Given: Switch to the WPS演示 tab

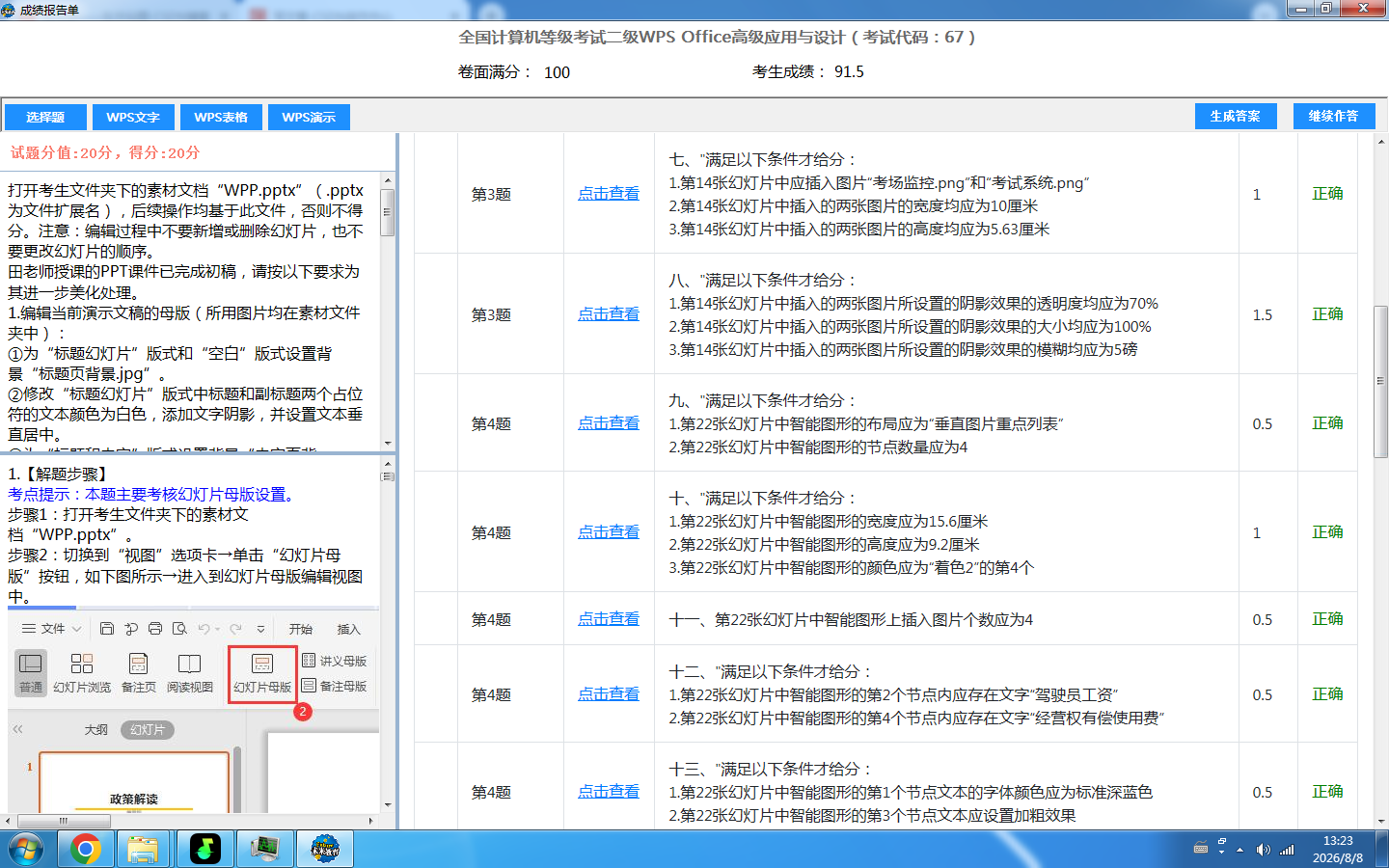Looking at the screenshot, I should 309,118.
